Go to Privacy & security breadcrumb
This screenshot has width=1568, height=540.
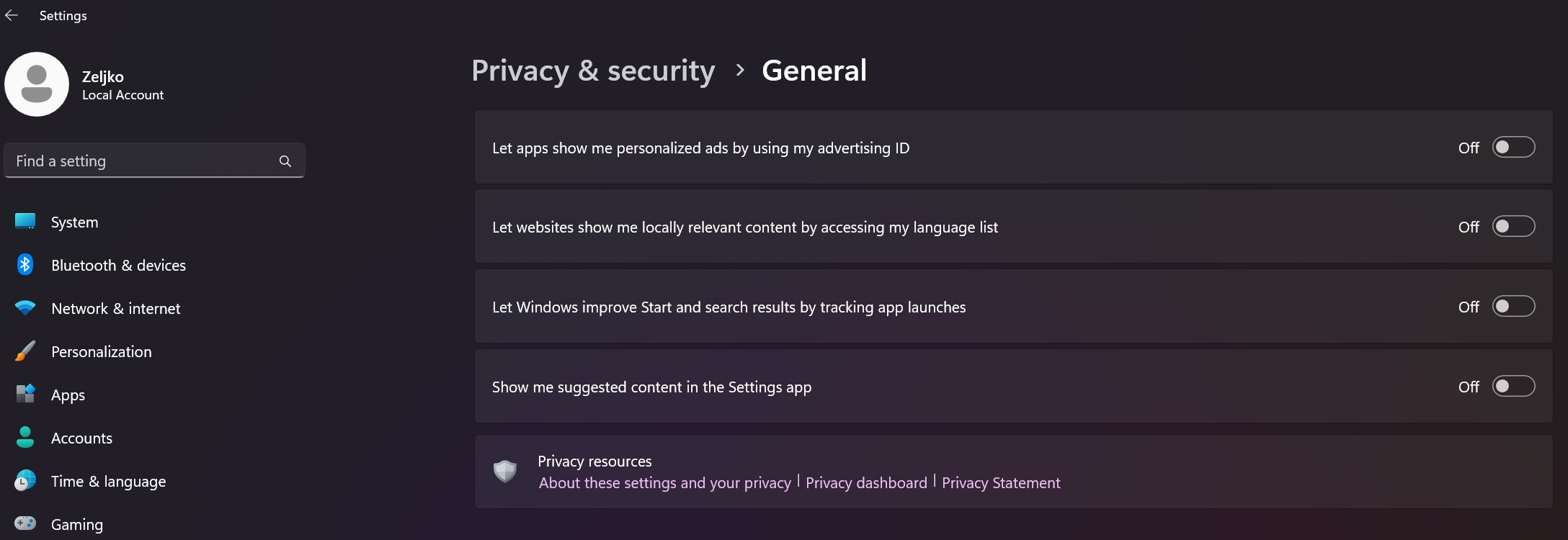click(593, 71)
